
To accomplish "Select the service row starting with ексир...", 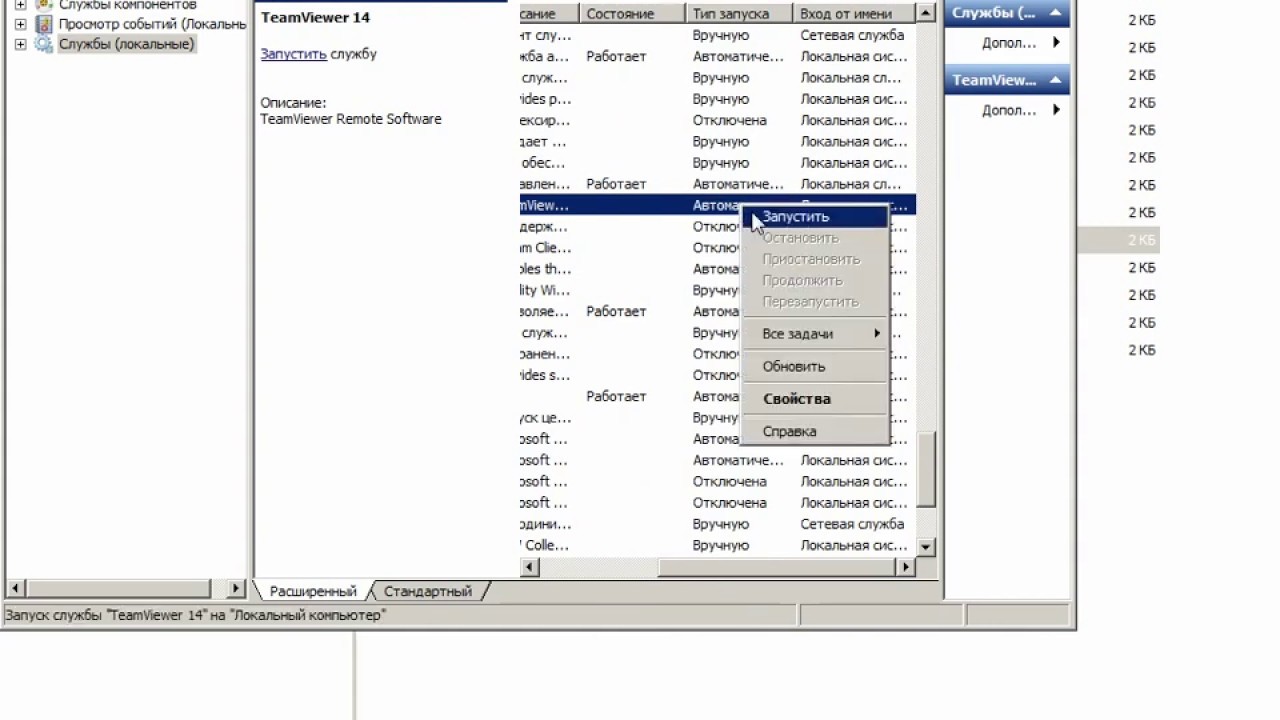I will coord(718,120).
